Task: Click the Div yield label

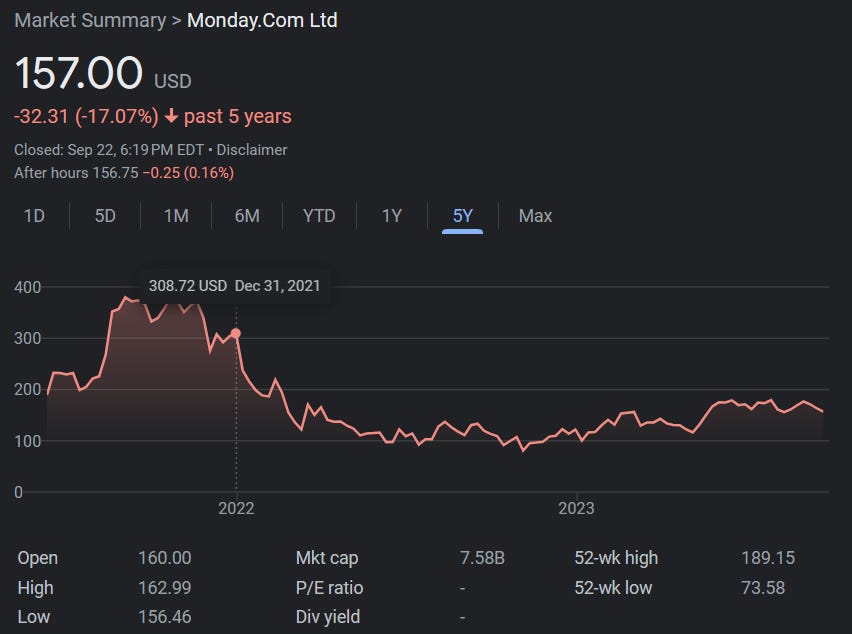Action: tap(328, 617)
